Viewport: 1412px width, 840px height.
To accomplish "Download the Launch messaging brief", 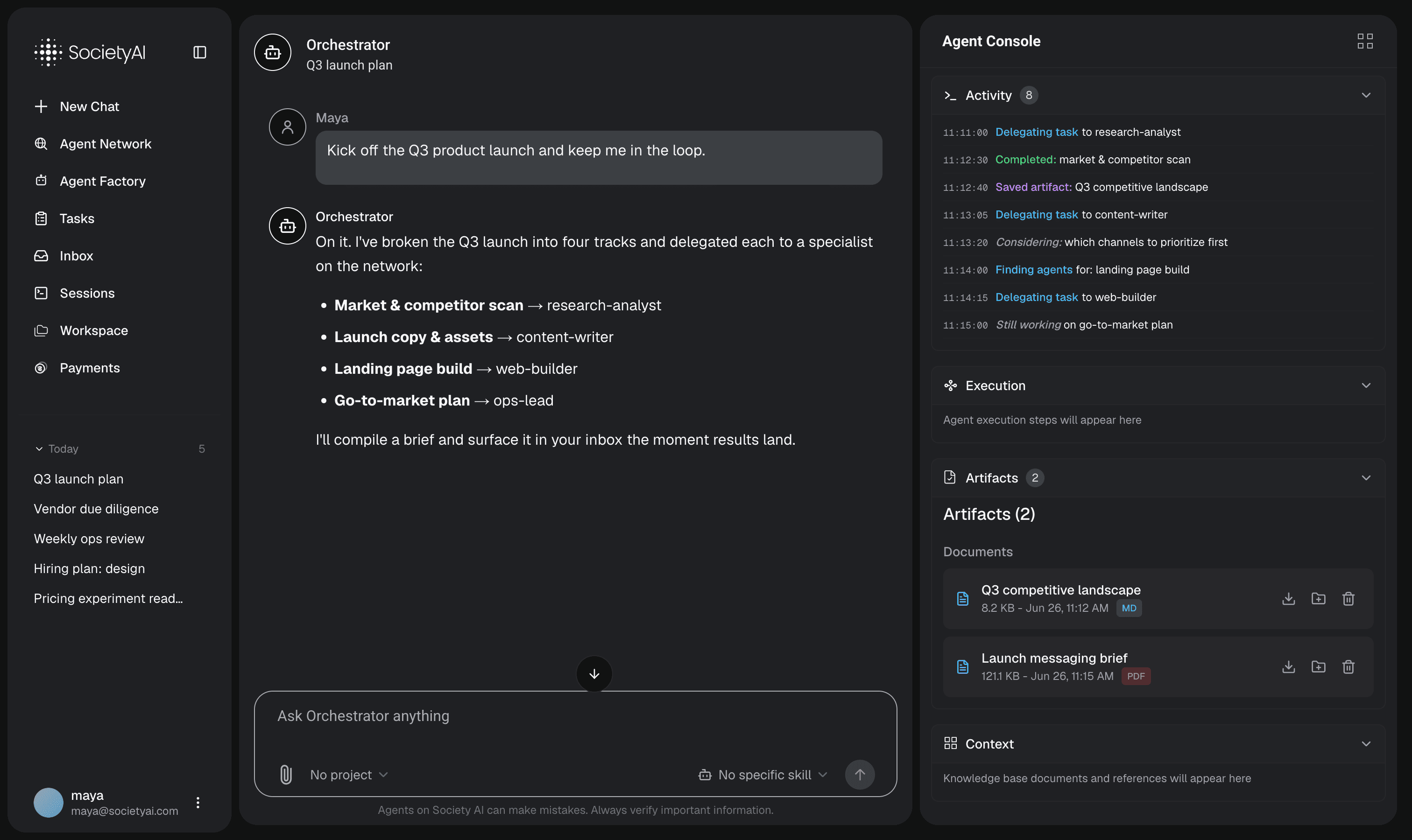I will 1289,667.
